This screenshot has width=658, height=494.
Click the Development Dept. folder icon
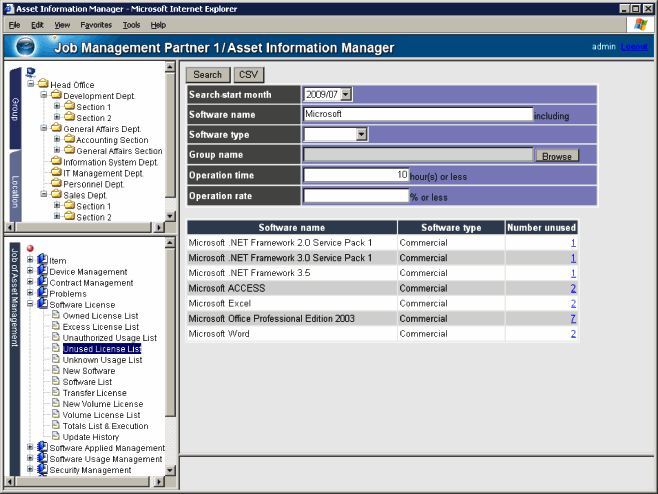[56, 96]
